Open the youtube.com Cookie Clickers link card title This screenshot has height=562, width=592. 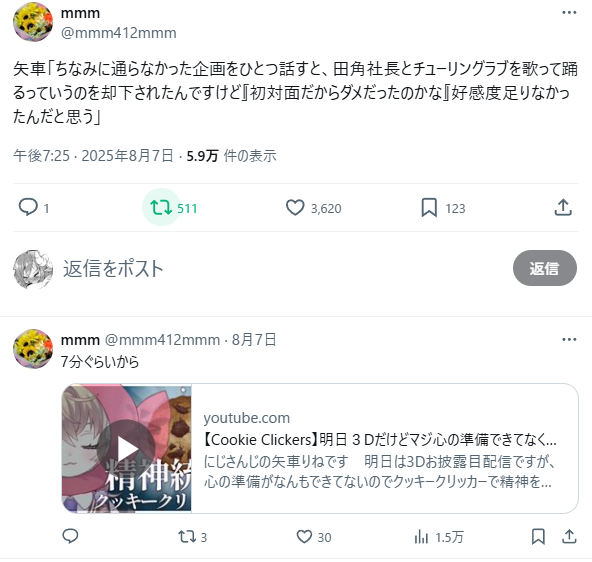click(x=379, y=440)
